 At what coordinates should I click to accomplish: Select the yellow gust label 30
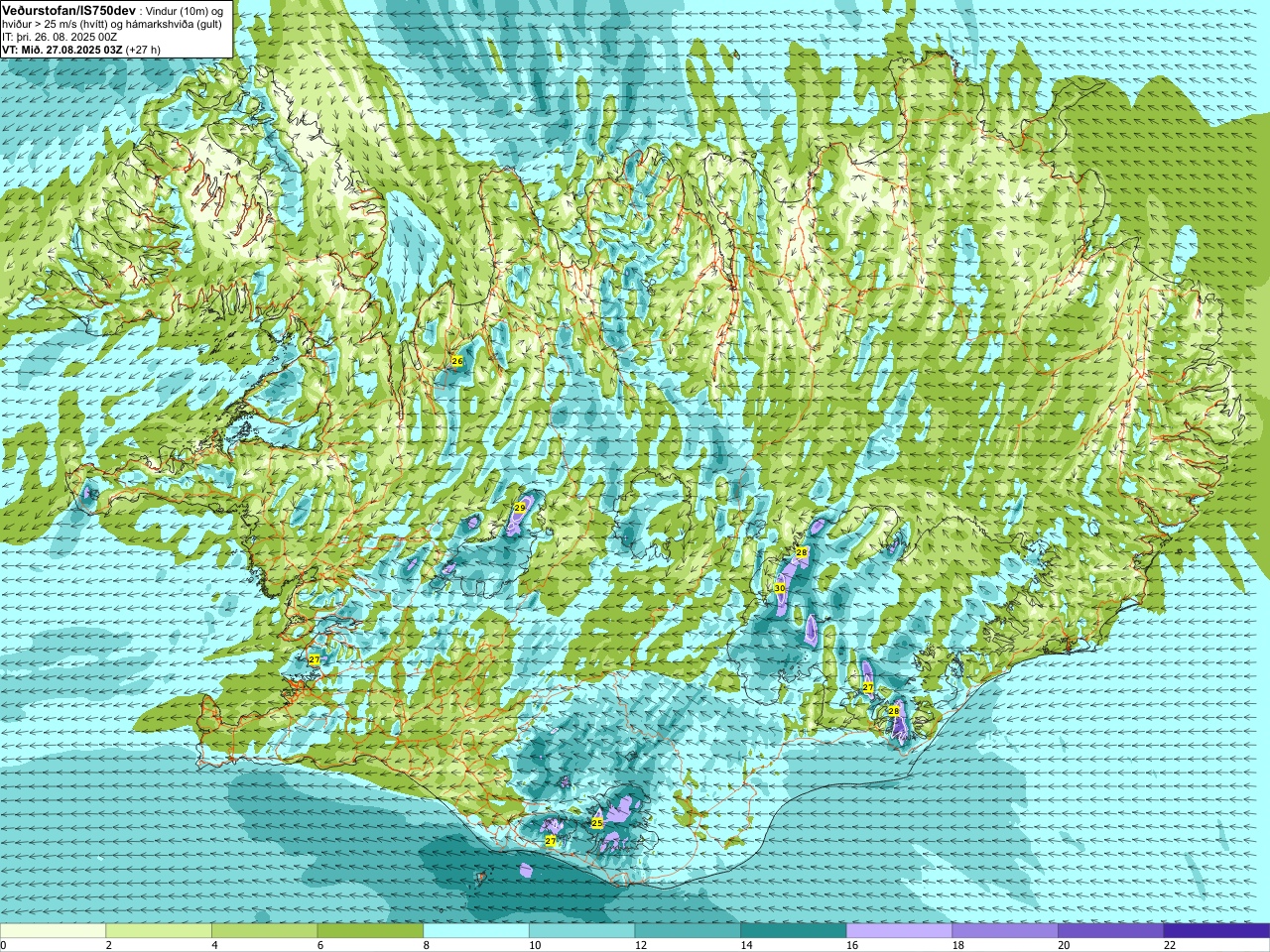pos(780,588)
